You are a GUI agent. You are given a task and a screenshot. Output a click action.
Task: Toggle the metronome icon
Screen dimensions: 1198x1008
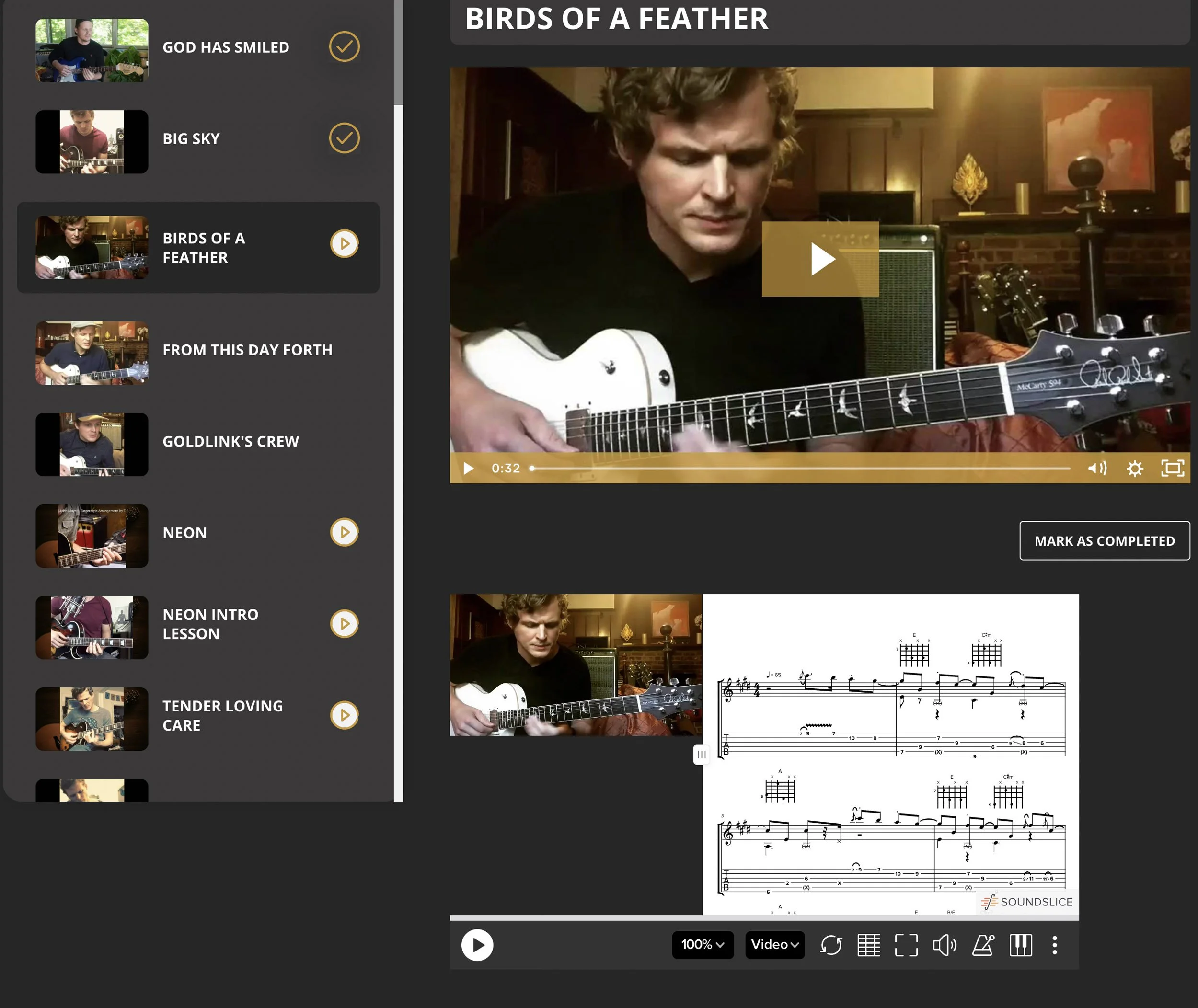pos(982,945)
